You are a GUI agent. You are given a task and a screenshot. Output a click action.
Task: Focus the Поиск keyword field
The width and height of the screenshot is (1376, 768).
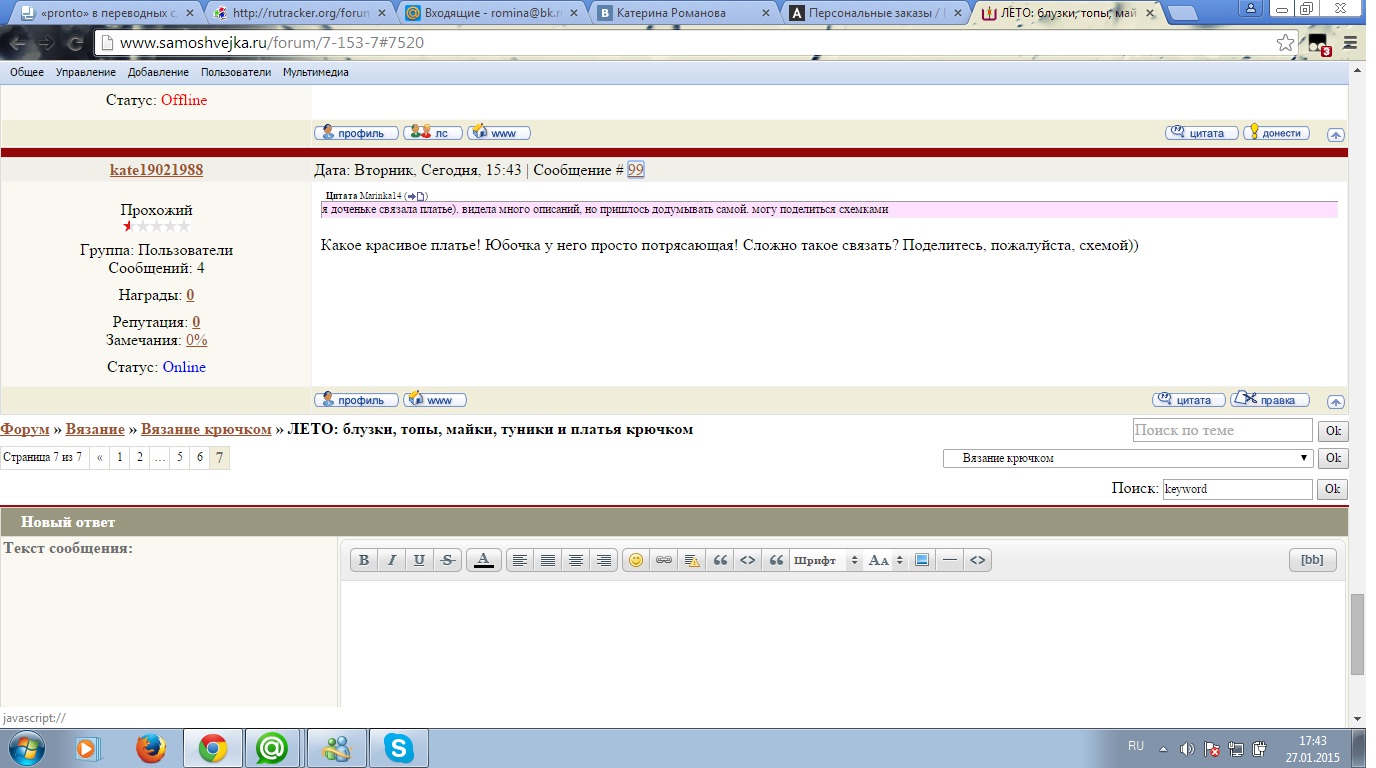(1237, 489)
